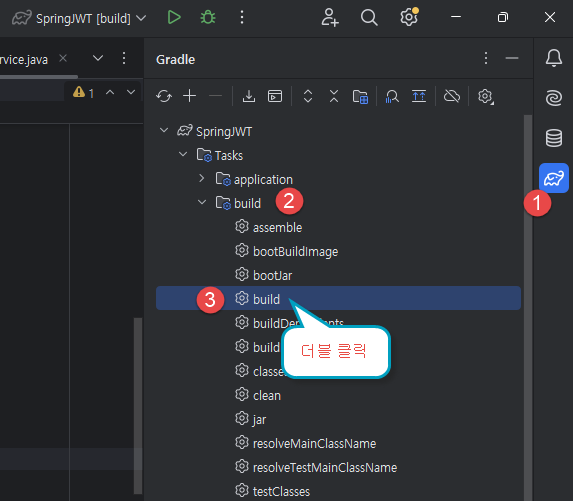Show the editor tabs list dropdown
The image size is (573, 501).
(98, 58)
